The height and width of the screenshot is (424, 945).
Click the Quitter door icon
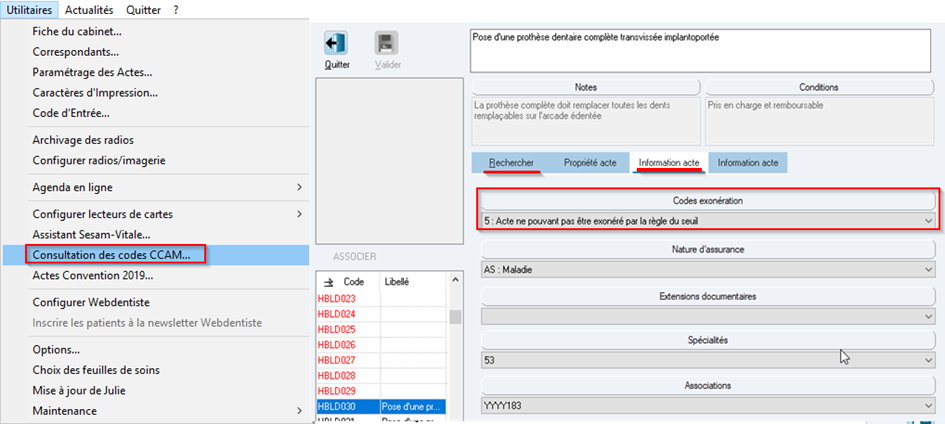pyautogui.click(x=336, y=43)
